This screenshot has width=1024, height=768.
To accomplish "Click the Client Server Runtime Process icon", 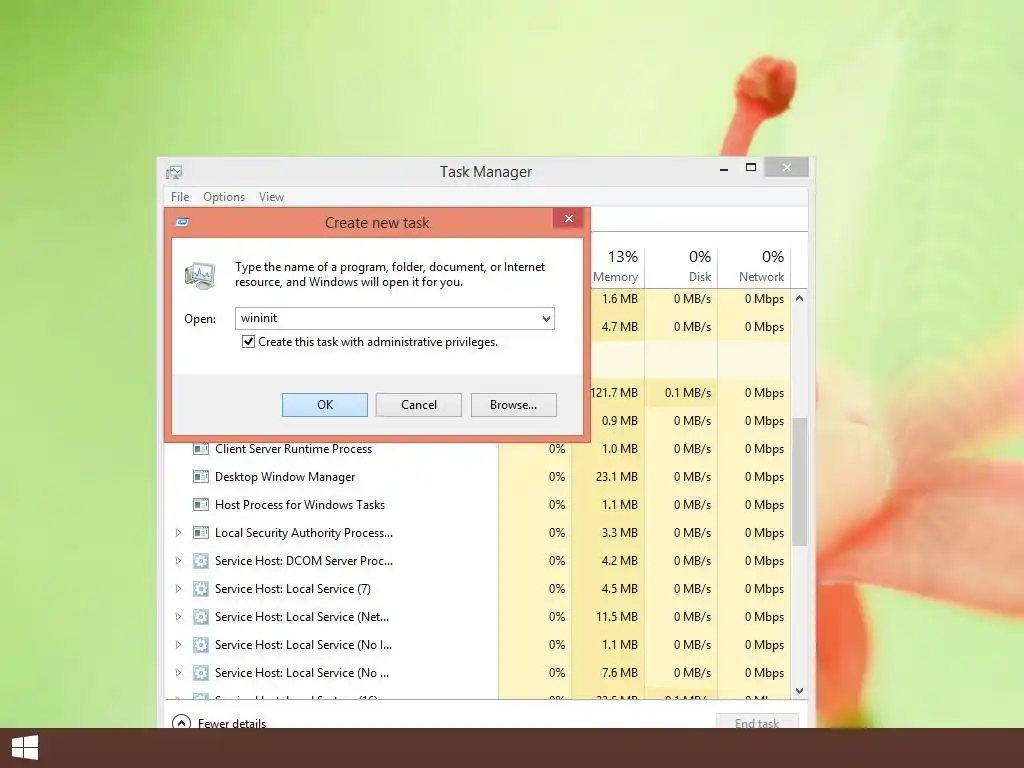I will [200, 449].
